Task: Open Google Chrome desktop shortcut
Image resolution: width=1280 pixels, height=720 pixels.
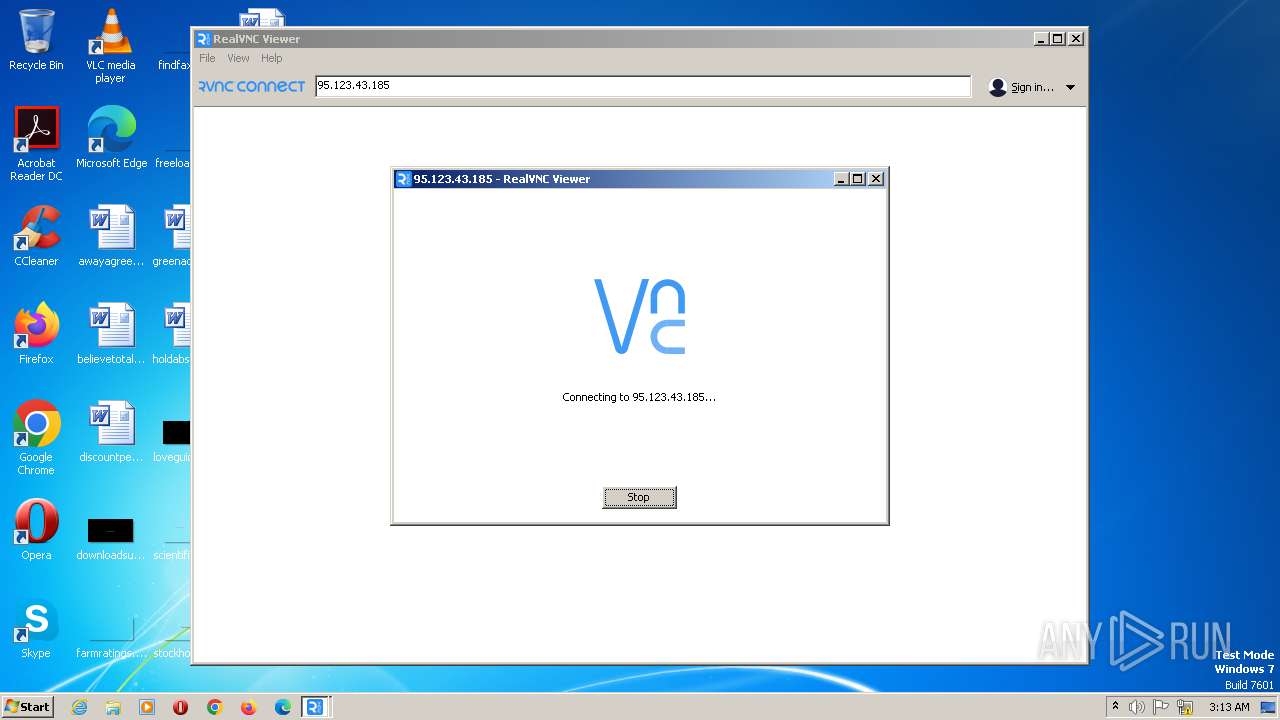Action: [36, 438]
